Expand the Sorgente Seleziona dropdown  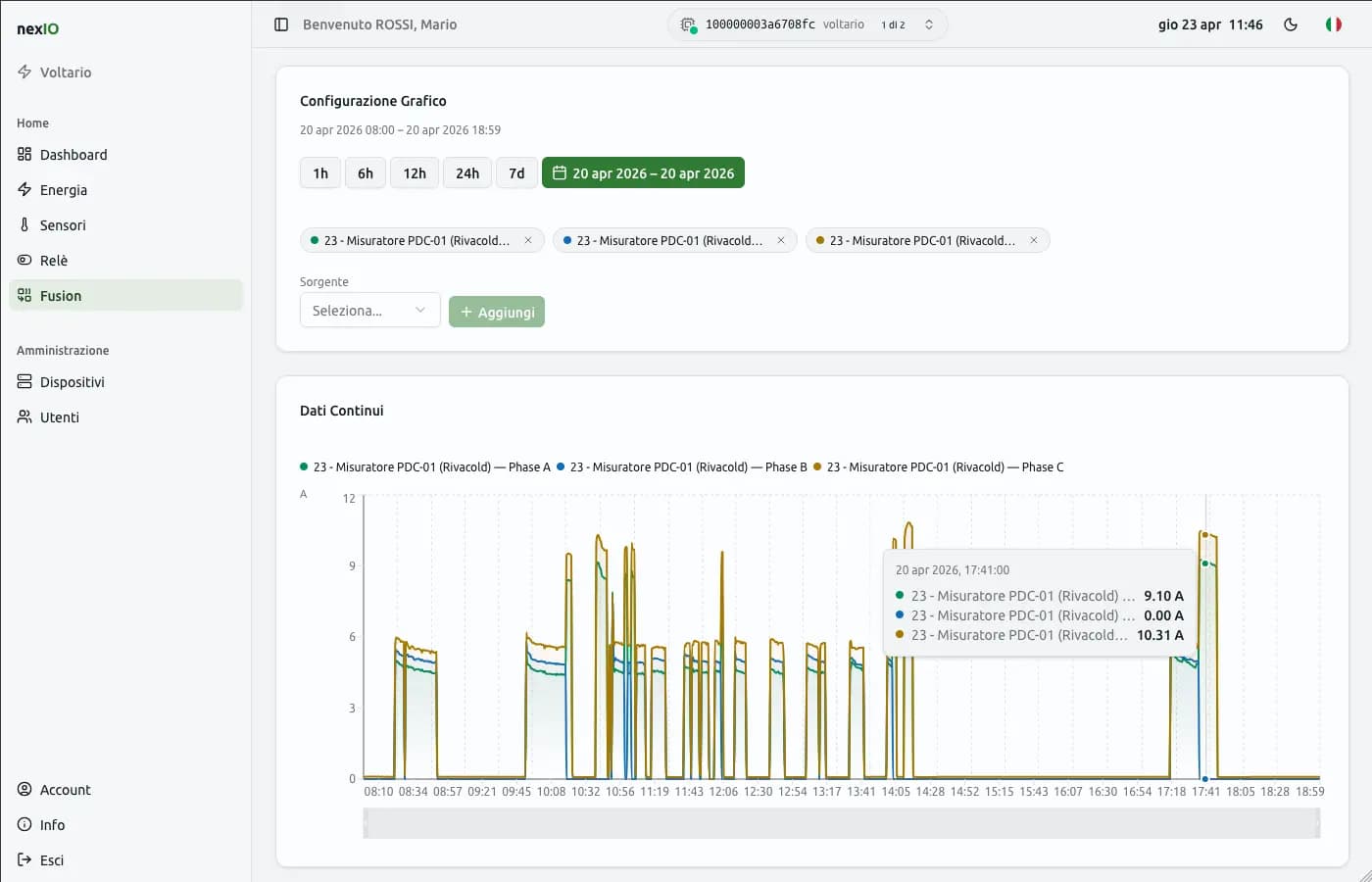[x=369, y=311]
